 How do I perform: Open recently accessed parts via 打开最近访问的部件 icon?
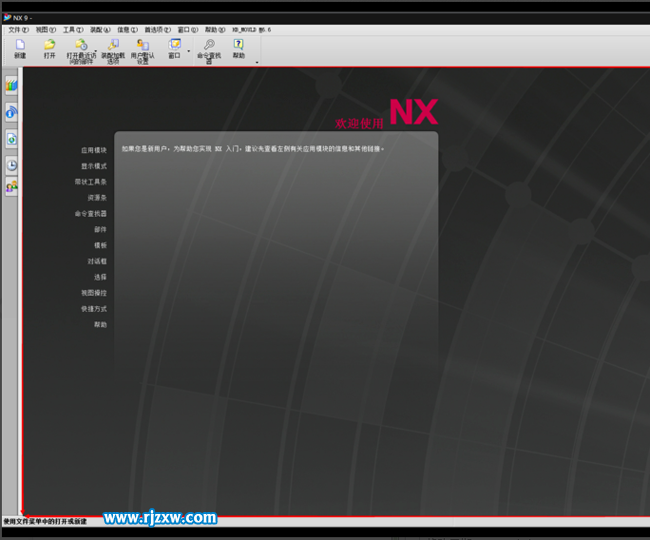(81, 44)
